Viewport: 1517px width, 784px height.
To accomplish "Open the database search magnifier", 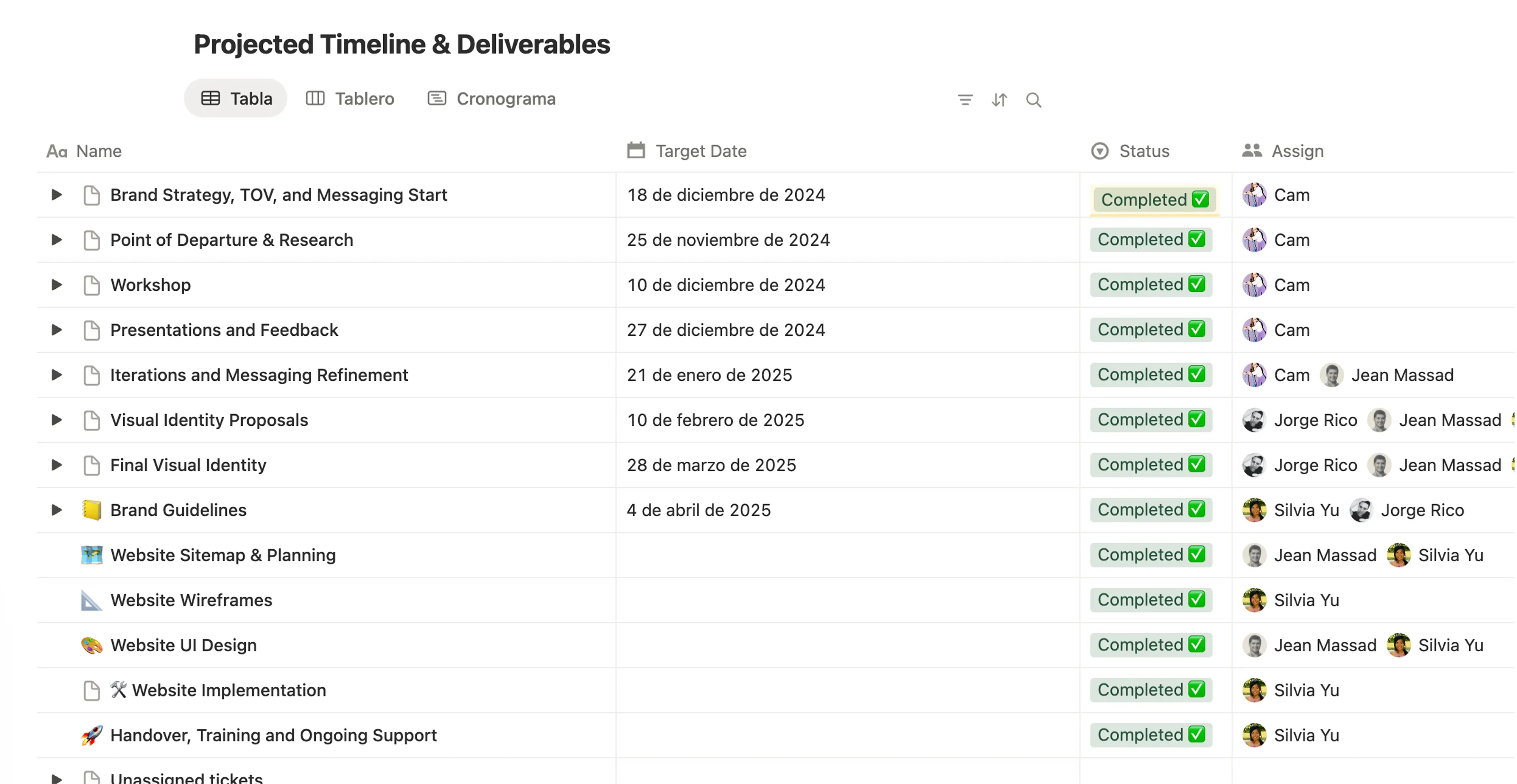I will pyautogui.click(x=1033, y=100).
